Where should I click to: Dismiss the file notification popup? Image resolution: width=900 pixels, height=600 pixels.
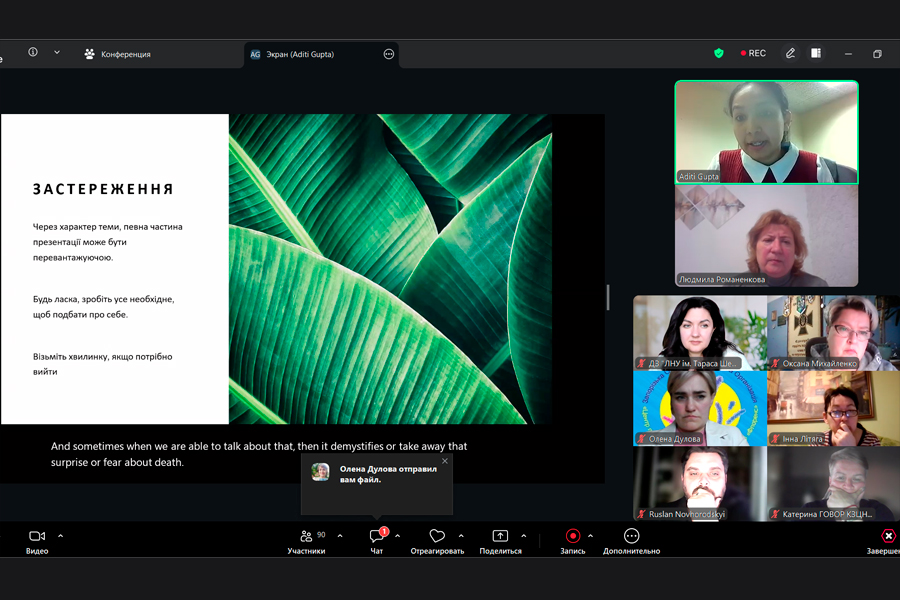[x=445, y=461]
